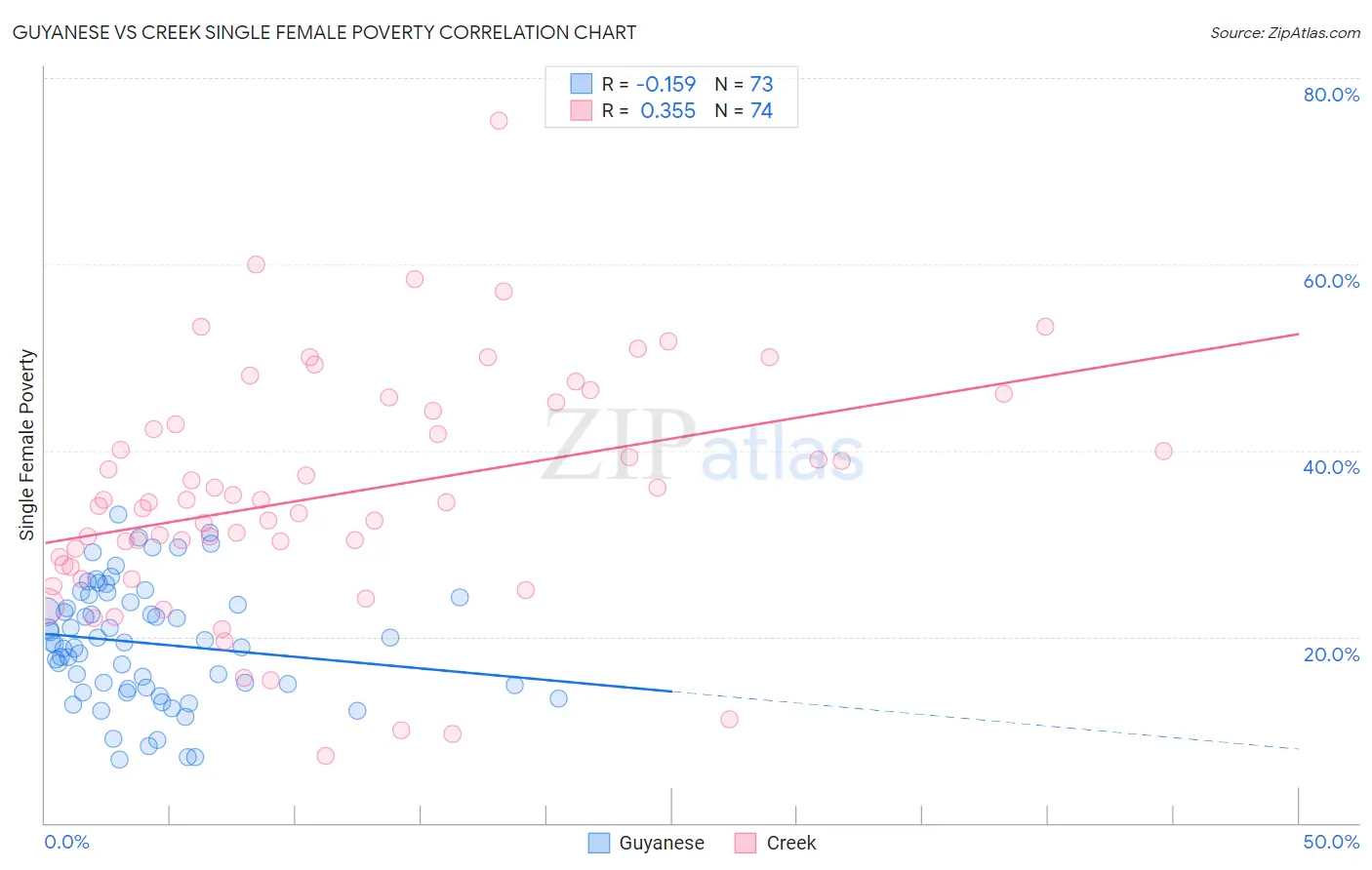Open the ZipAtlas.com source link
The image size is (1372, 870).
1285,32
